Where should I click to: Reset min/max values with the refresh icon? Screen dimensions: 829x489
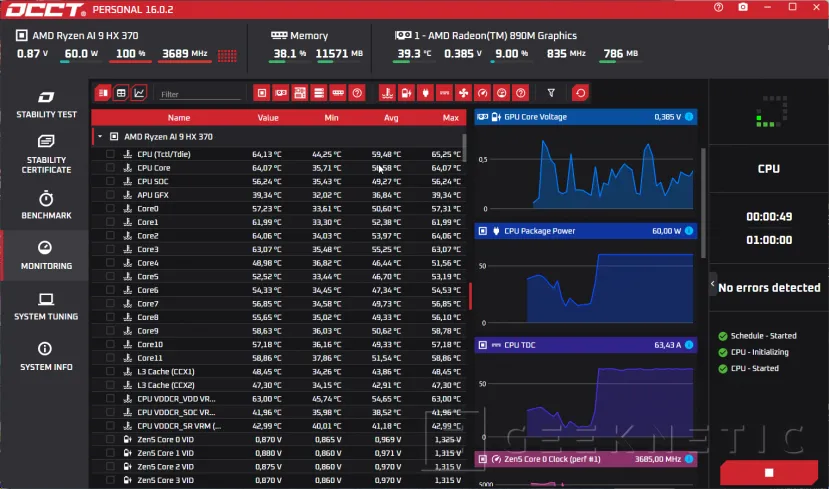(x=580, y=93)
